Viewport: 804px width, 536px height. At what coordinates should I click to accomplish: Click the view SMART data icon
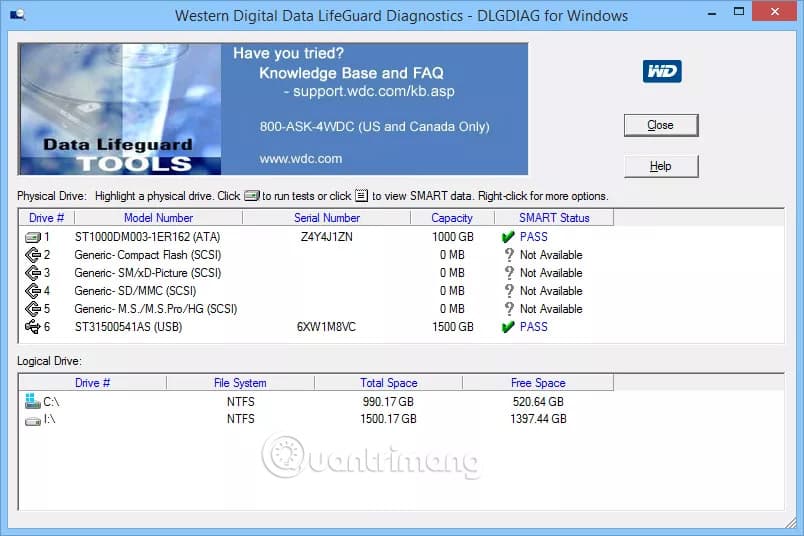361,195
